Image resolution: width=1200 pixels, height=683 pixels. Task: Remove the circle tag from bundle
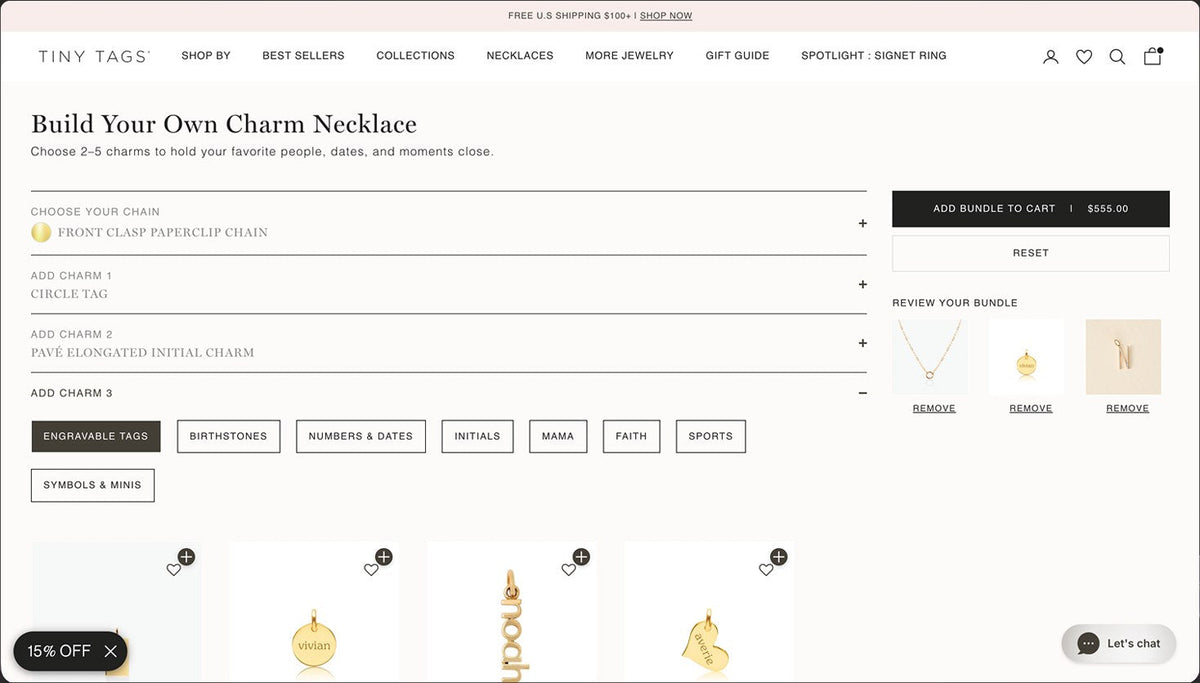1030,408
